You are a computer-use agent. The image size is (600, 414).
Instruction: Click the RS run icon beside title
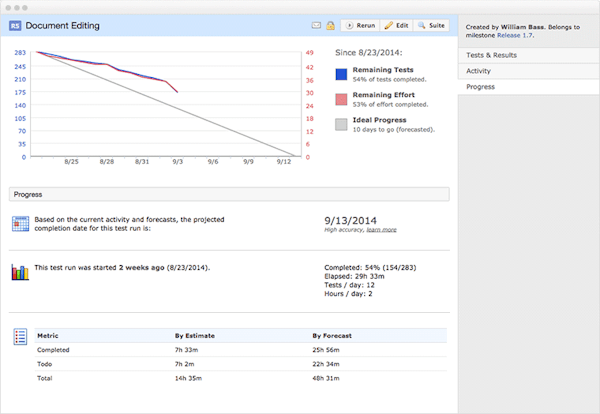(x=15, y=25)
